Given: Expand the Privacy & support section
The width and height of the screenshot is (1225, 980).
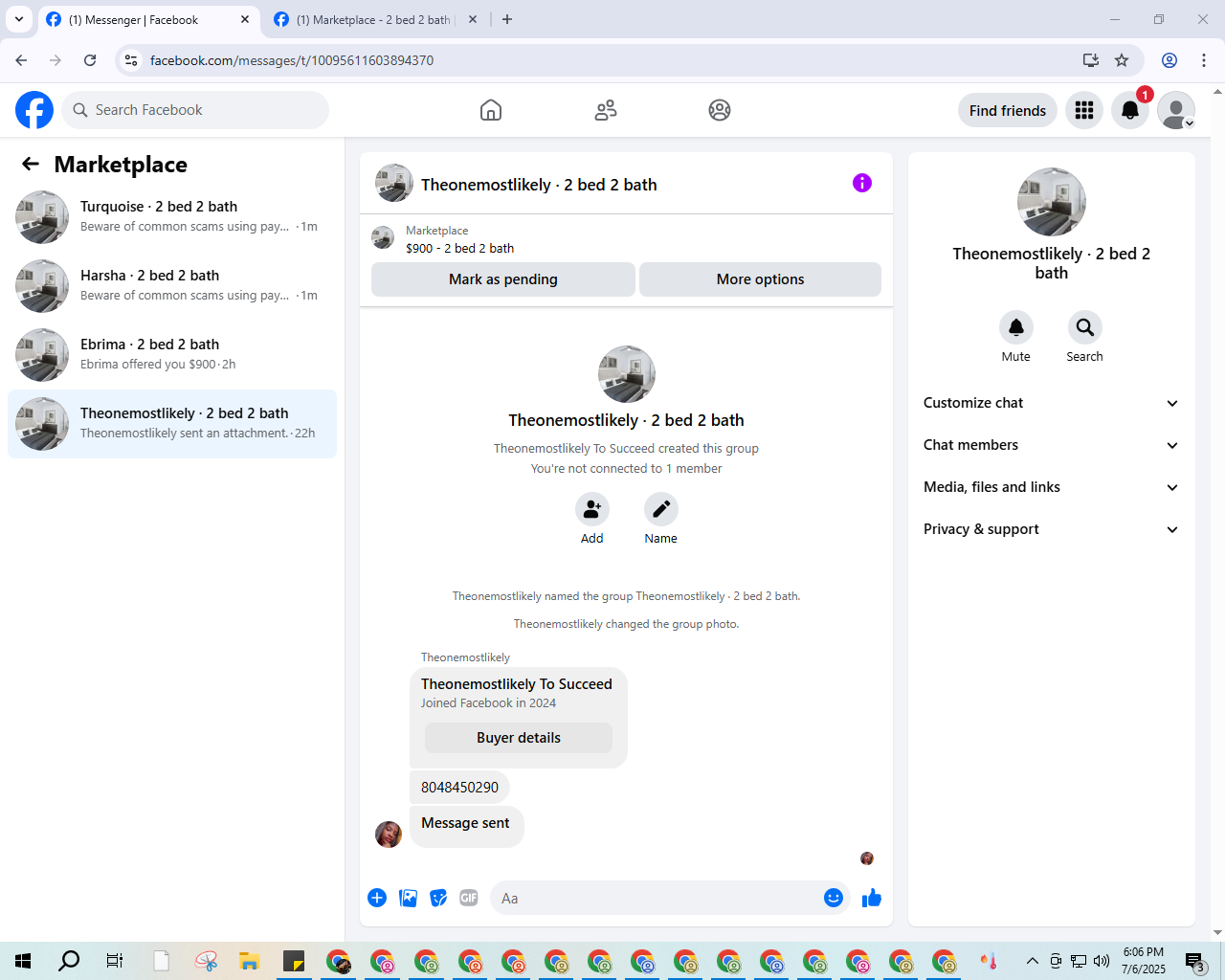Looking at the screenshot, I should 1051,529.
